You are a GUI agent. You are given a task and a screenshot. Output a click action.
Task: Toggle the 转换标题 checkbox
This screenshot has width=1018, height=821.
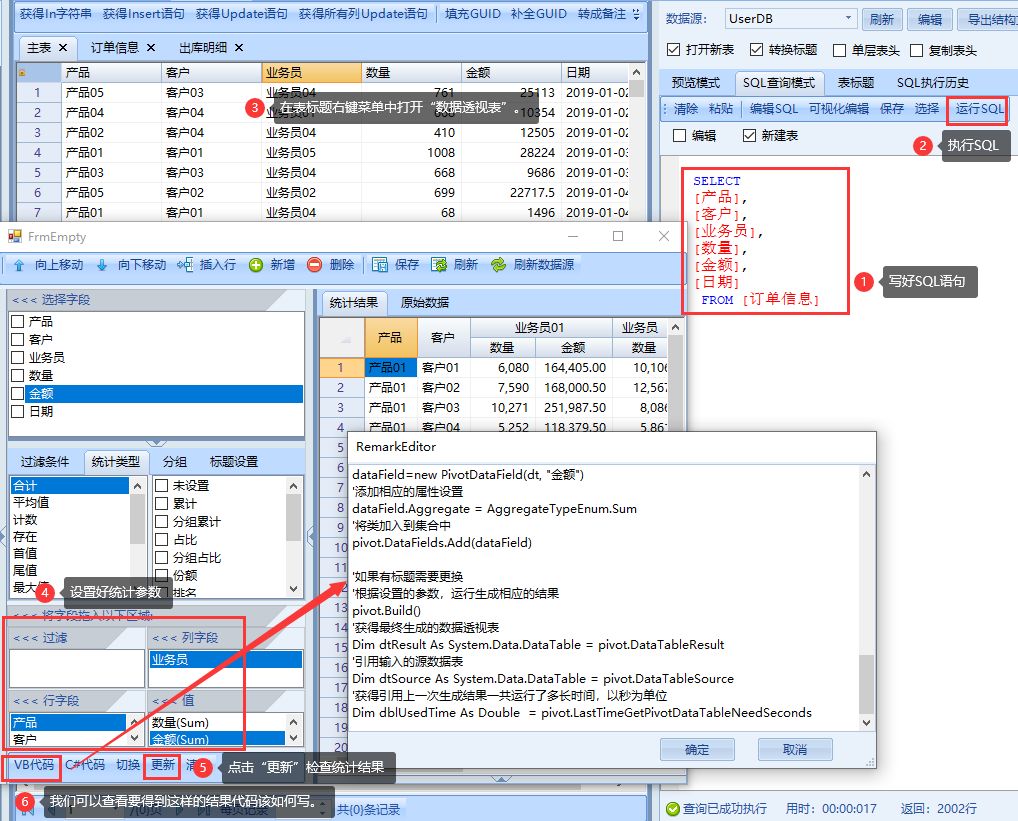(756, 50)
